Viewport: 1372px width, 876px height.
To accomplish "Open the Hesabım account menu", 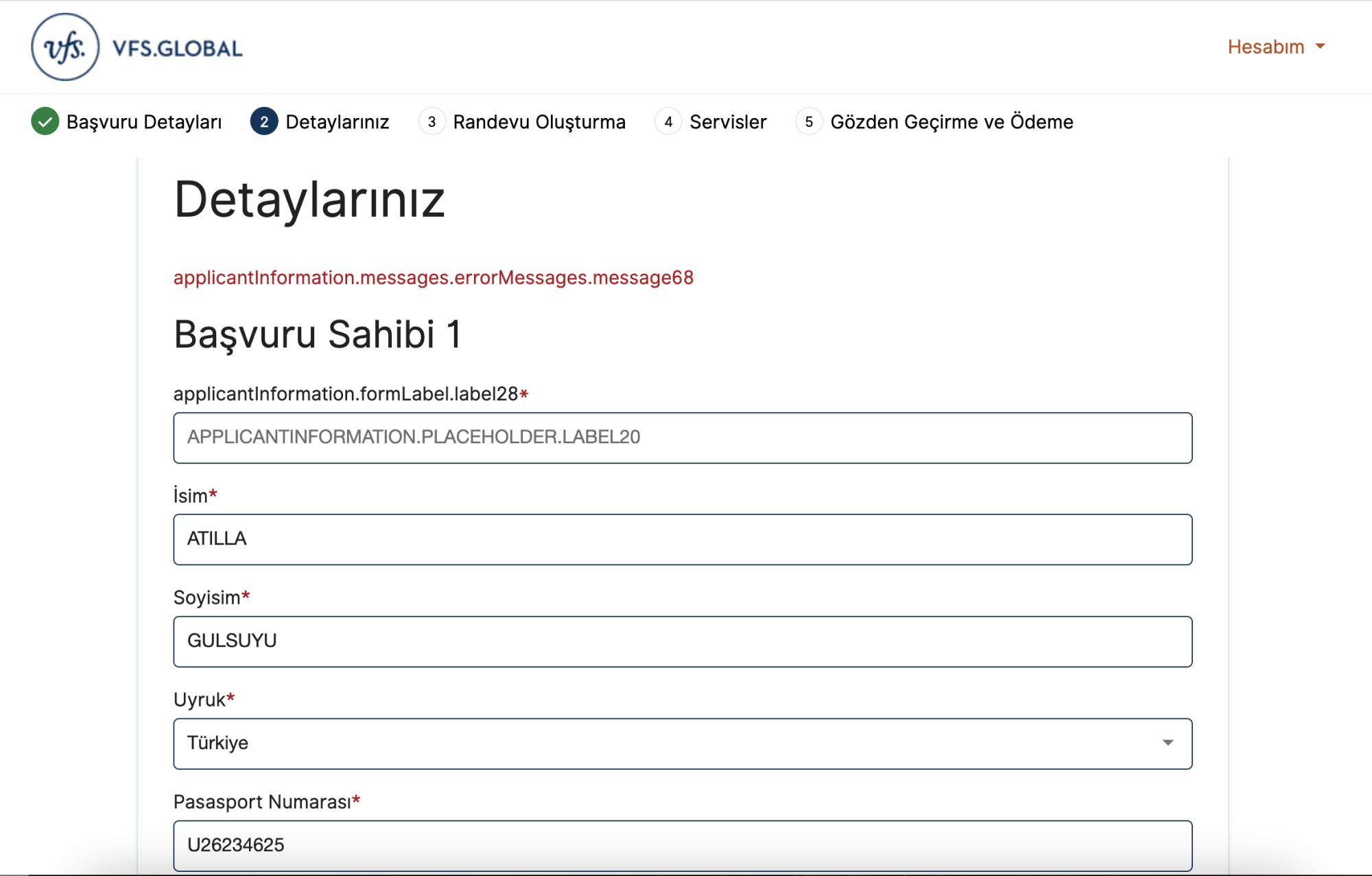I will [1266, 47].
